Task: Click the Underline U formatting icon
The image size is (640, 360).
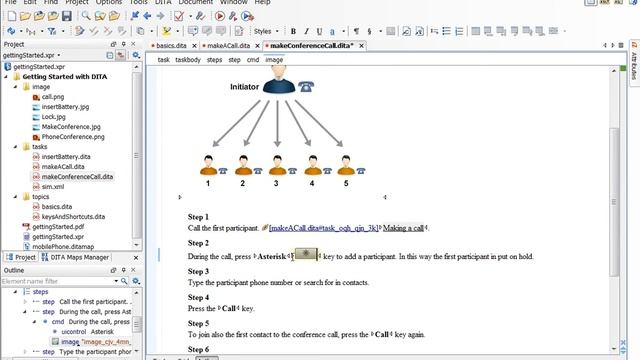Action: point(319,31)
